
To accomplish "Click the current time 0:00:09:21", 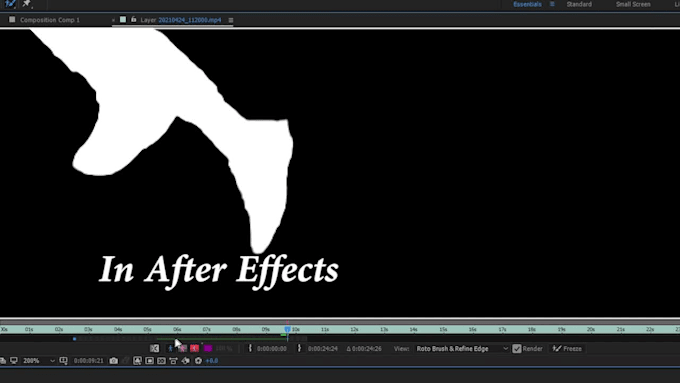I will (x=88, y=361).
